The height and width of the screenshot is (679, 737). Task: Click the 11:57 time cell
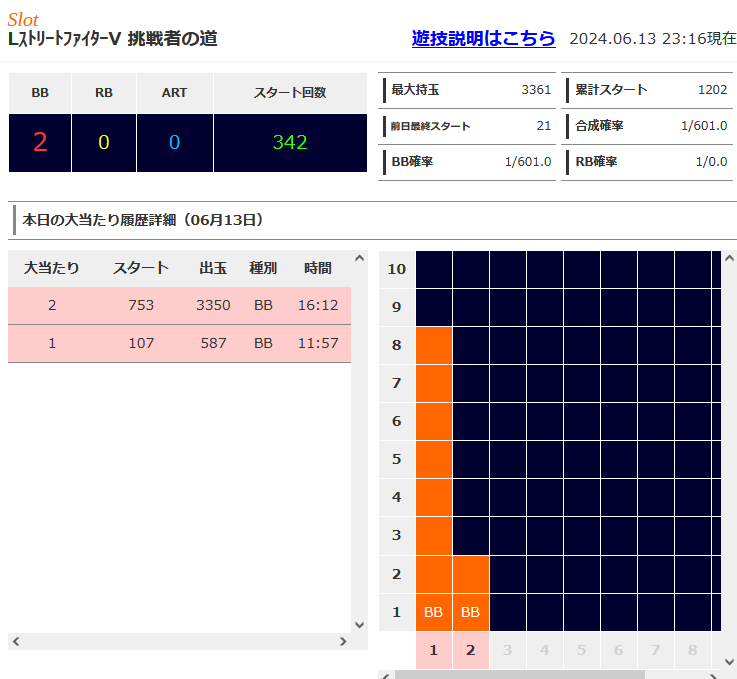(318, 343)
